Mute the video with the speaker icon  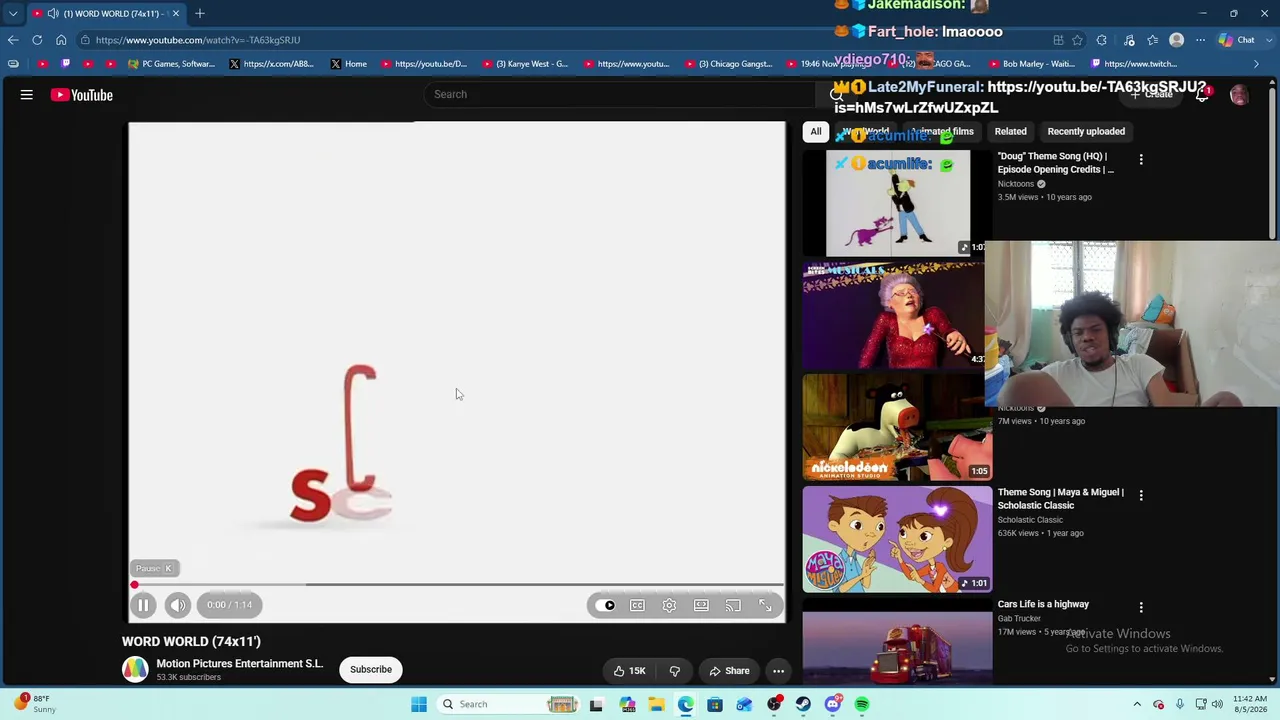[x=178, y=605]
